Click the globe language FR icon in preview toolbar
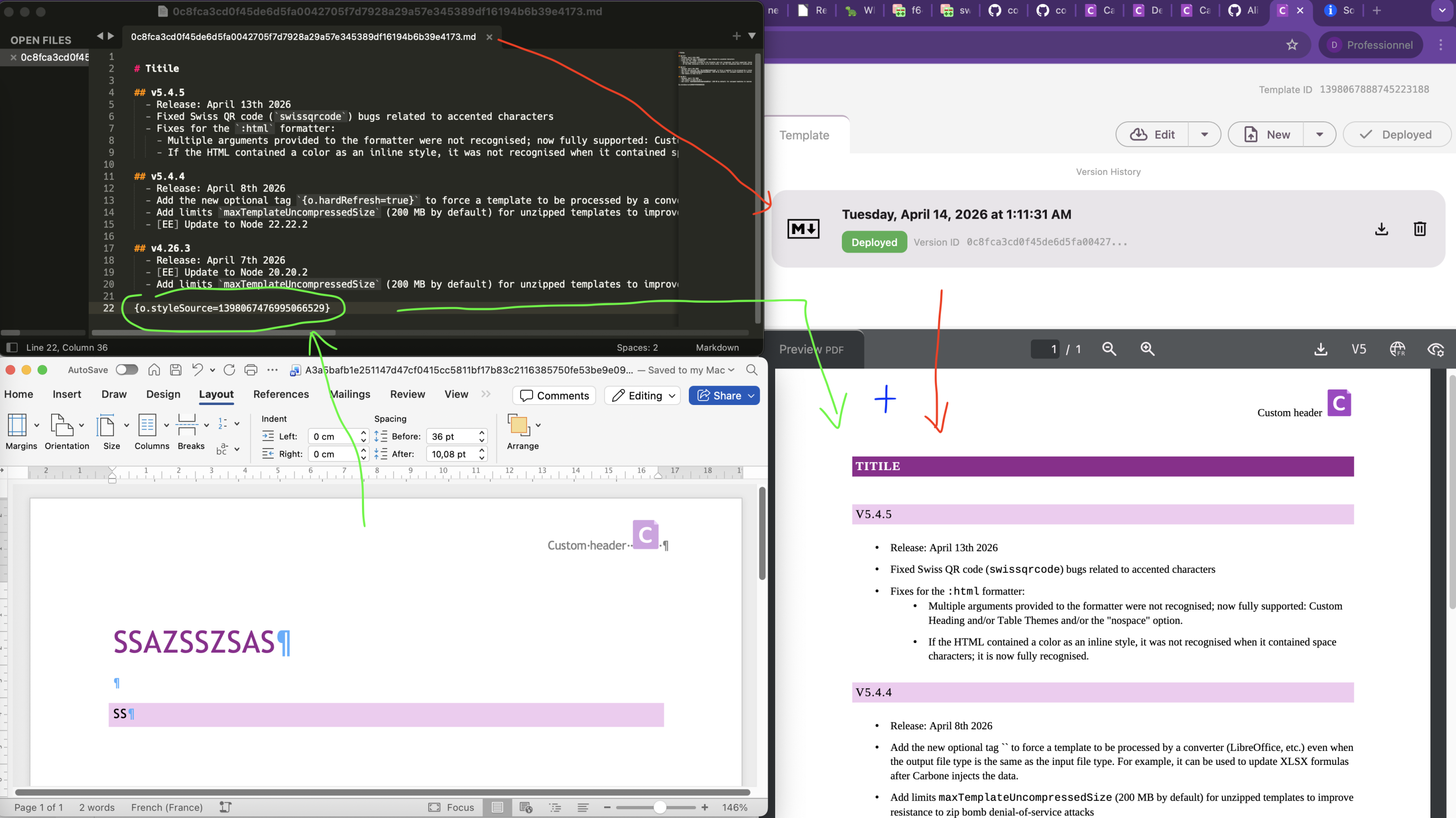The image size is (1456, 818). pos(1397,348)
